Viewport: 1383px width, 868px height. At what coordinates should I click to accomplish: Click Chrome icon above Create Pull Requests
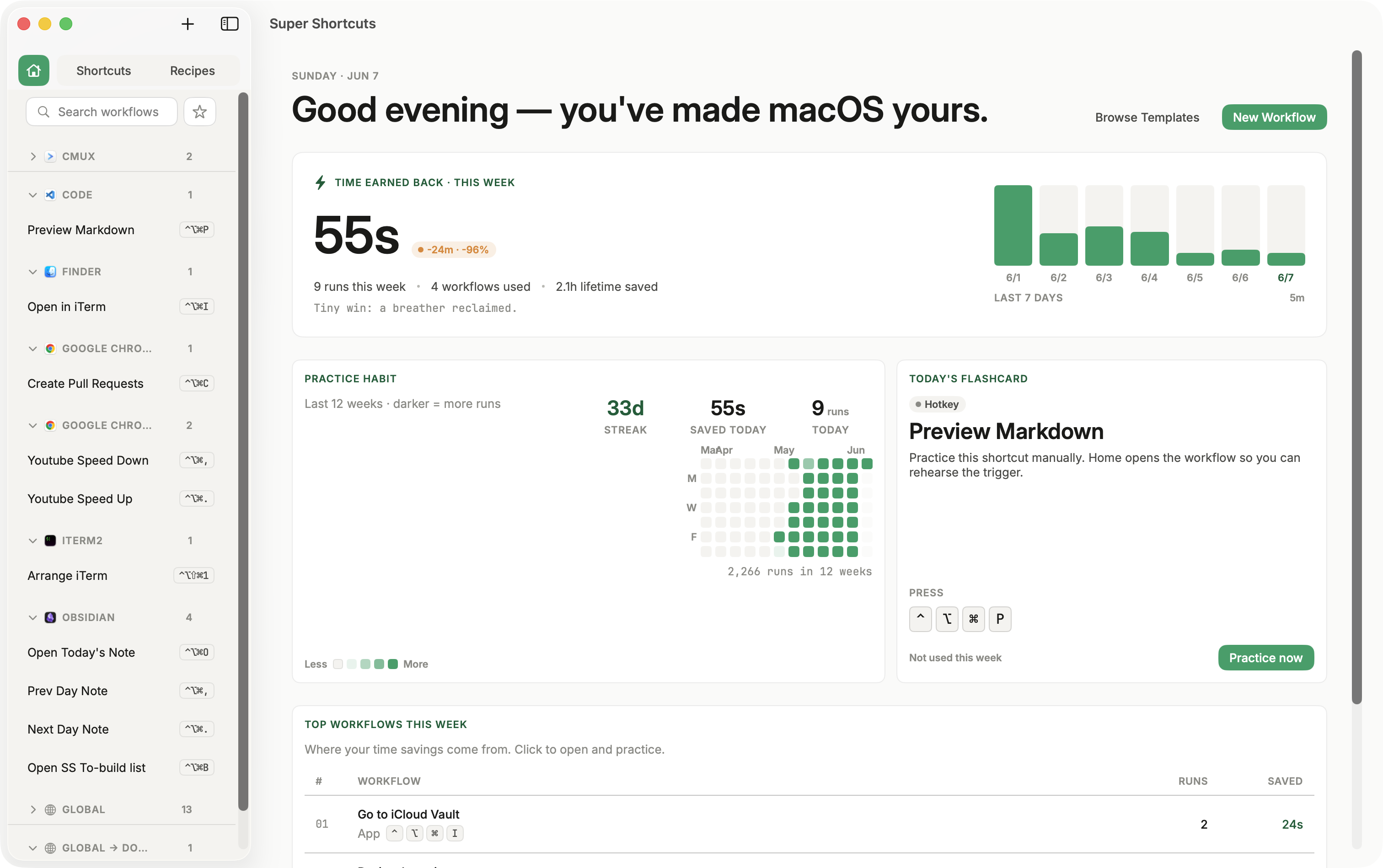(x=50, y=348)
